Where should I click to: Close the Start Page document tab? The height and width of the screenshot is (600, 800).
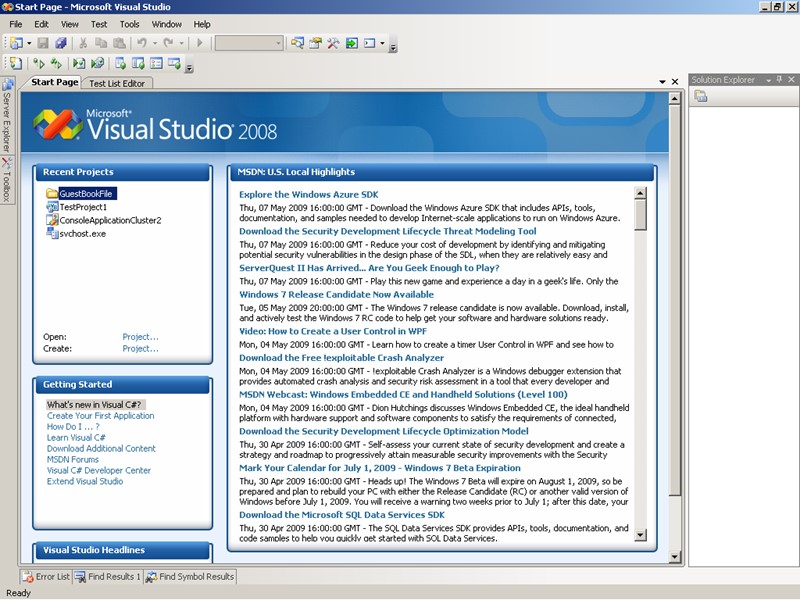click(x=675, y=82)
